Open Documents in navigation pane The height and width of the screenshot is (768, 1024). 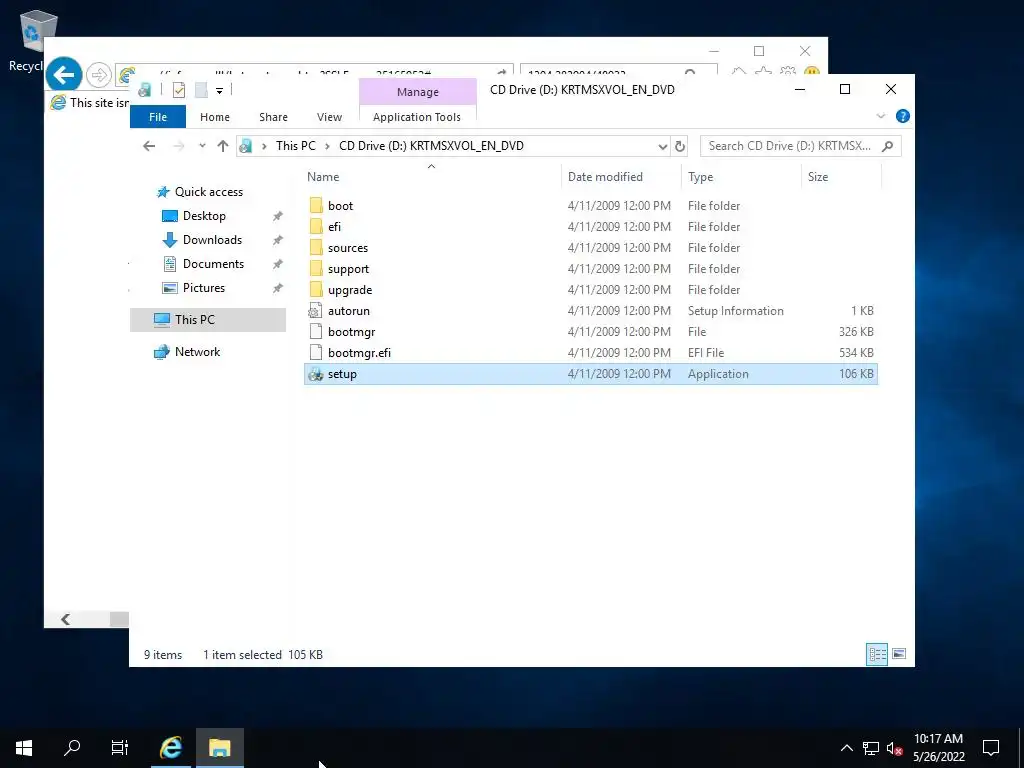[213, 264]
